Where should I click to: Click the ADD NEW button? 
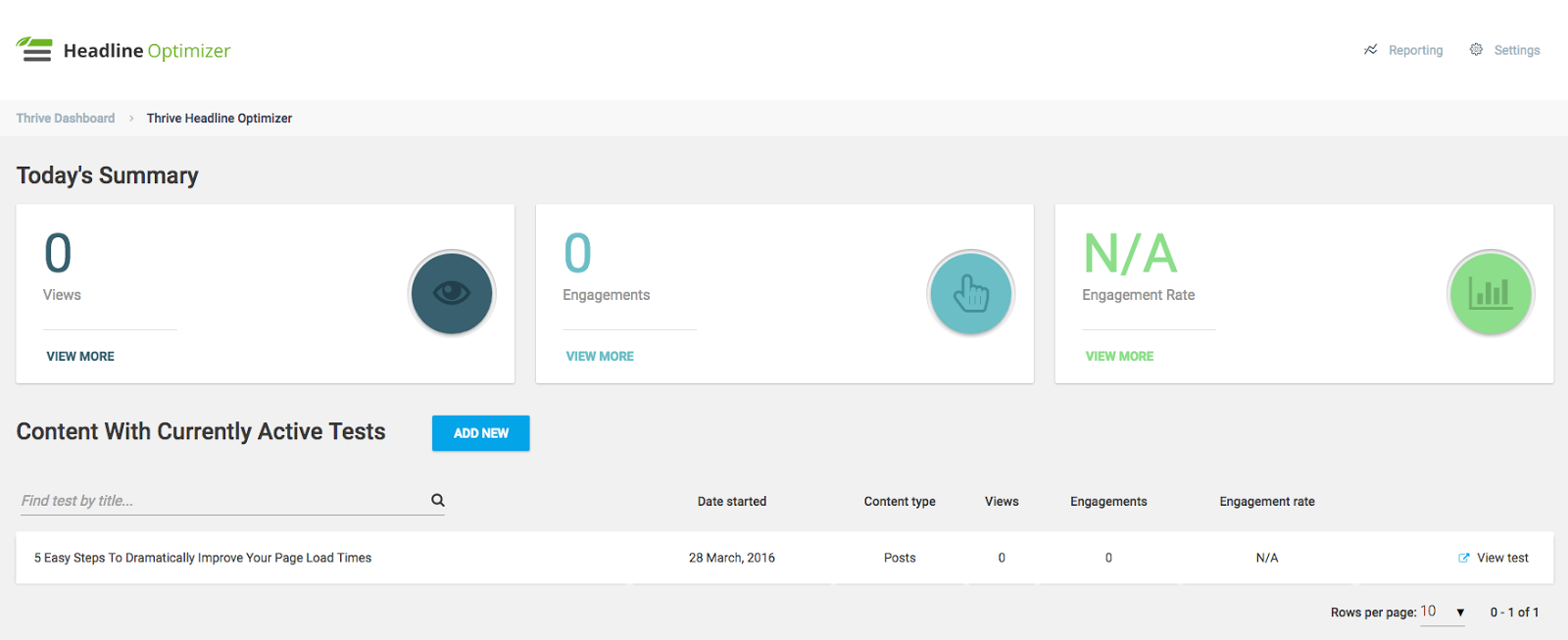click(x=481, y=433)
